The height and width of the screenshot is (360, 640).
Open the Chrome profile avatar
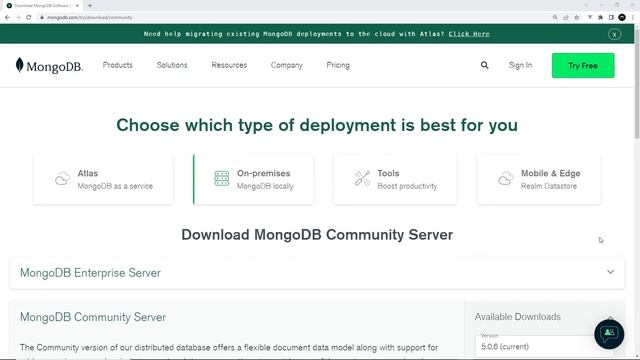point(622,18)
